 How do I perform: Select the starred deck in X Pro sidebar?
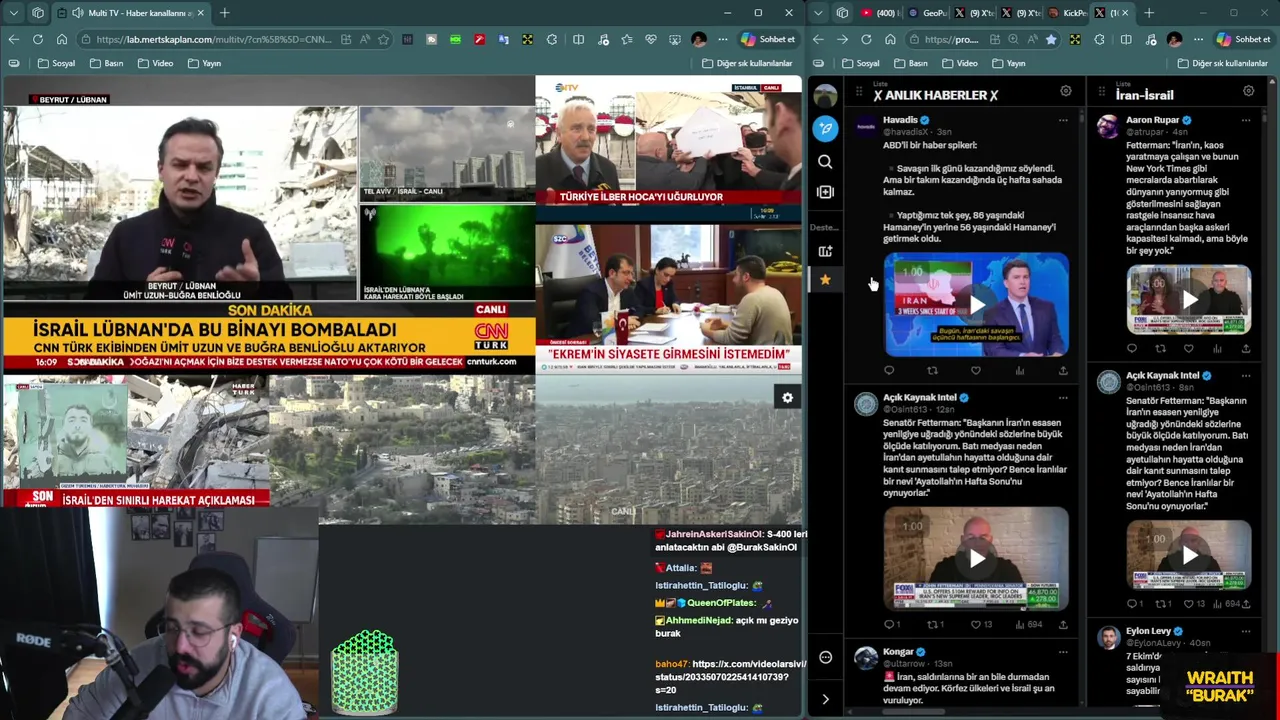(825, 280)
